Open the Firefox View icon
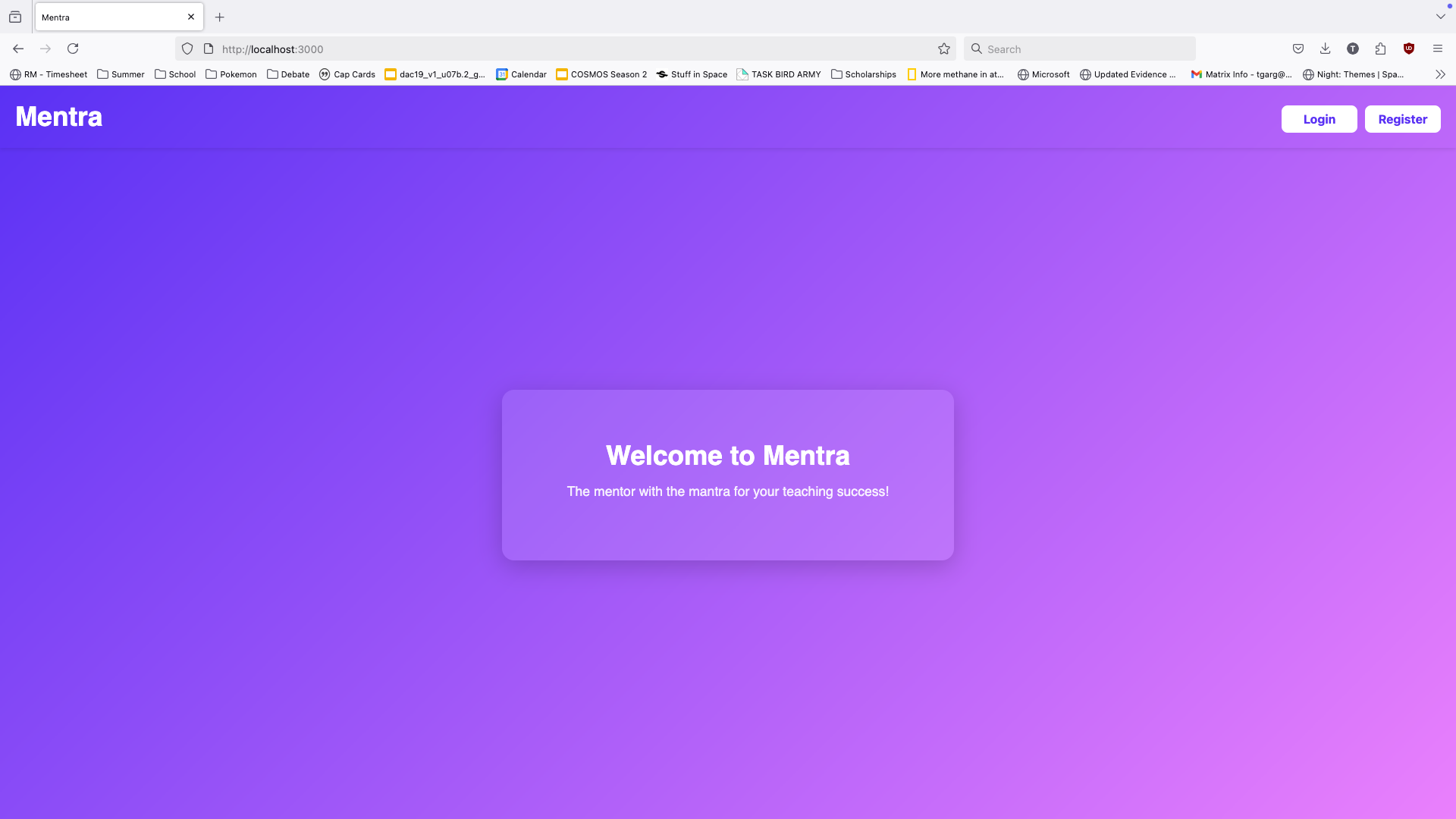The height and width of the screenshot is (819, 1456). [x=15, y=17]
